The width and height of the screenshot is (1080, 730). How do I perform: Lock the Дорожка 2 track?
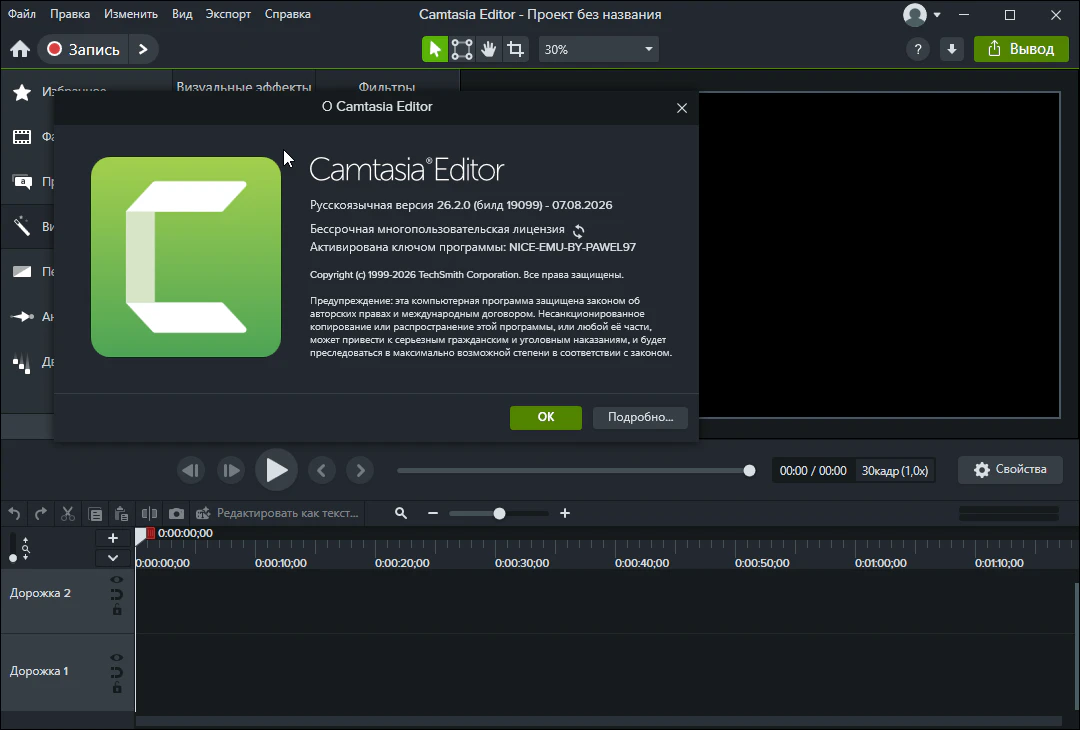(x=117, y=609)
